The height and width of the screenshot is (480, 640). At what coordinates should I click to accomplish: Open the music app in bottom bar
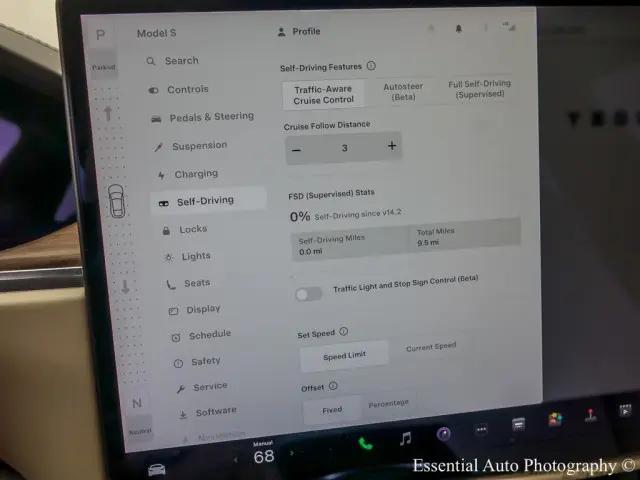[x=405, y=439]
